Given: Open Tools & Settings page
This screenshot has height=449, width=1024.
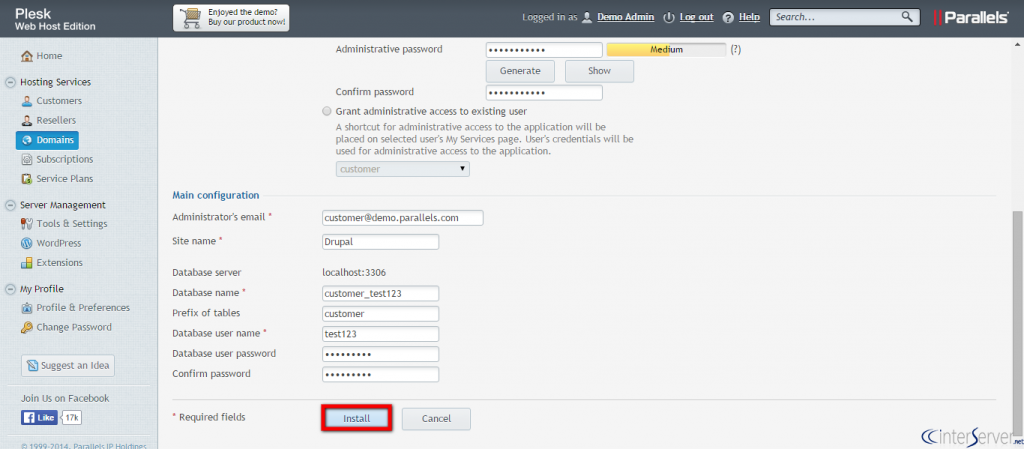Looking at the screenshot, I should (72, 224).
